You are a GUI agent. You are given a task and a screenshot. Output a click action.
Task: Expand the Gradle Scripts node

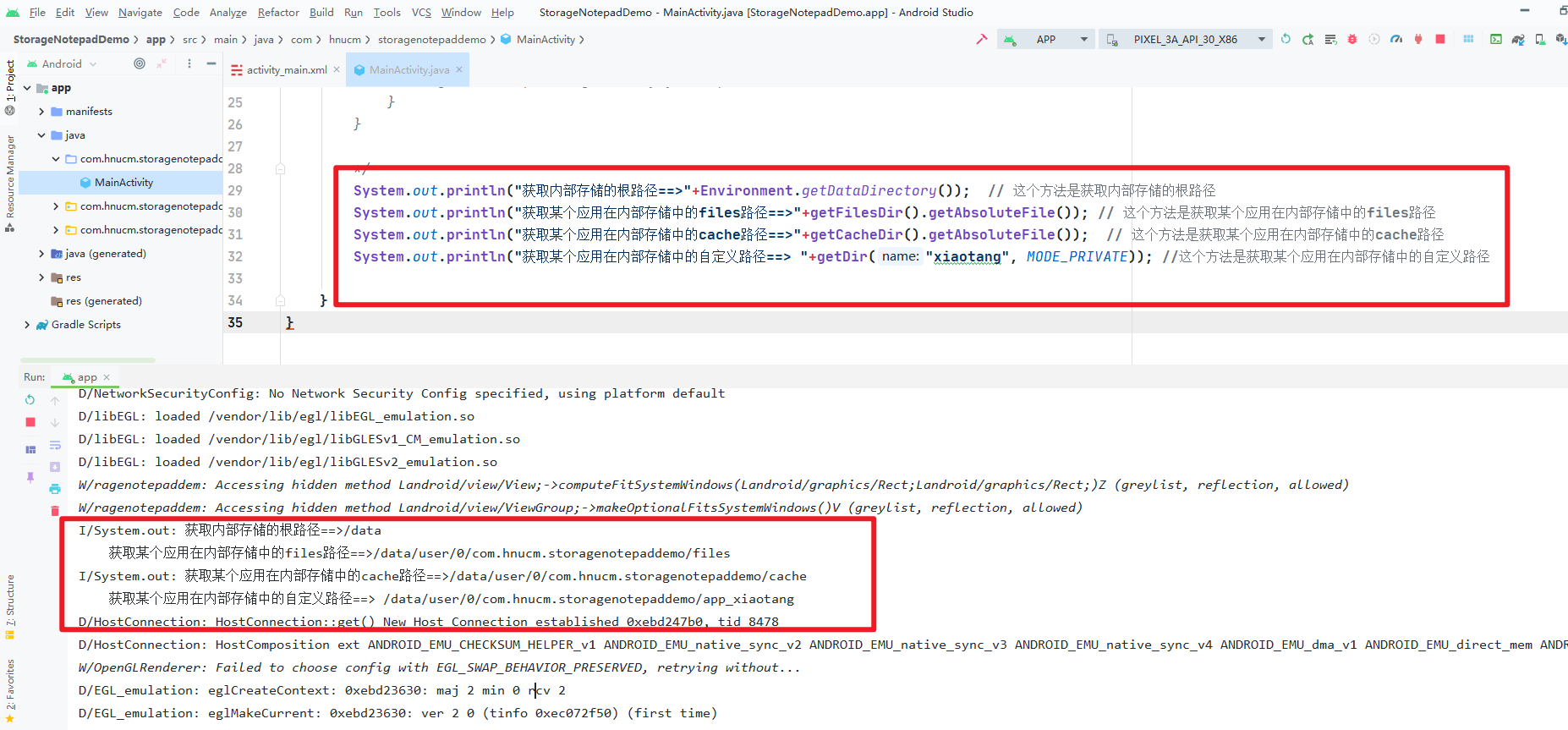point(27,325)
